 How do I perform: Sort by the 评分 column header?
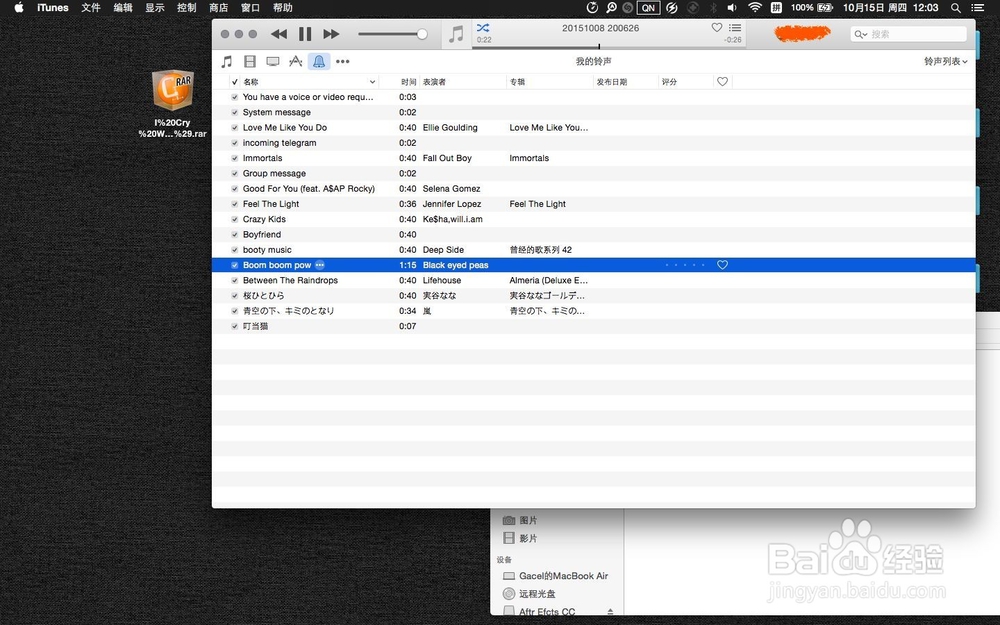click(x=686, y=82)
